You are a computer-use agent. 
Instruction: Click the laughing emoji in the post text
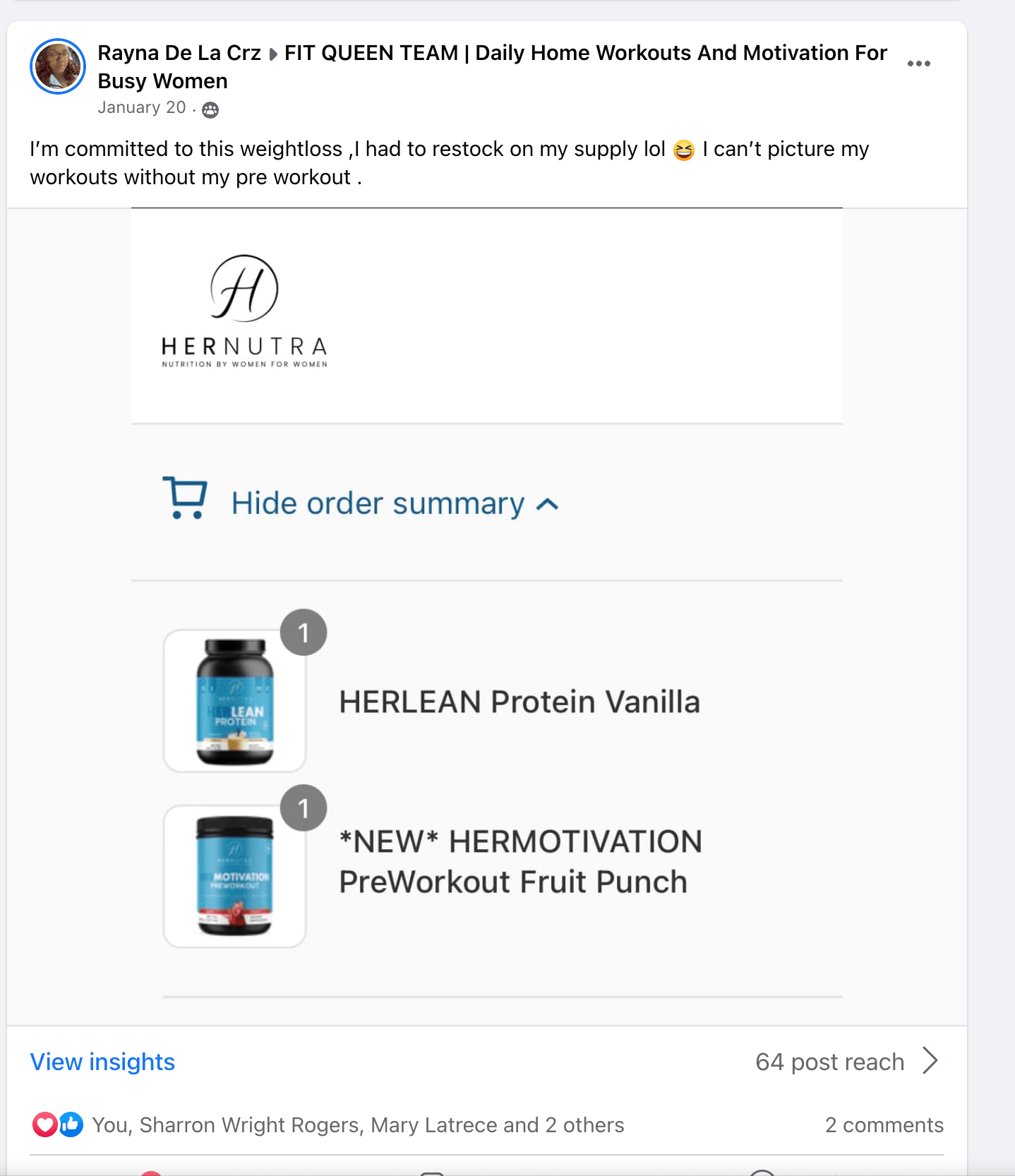[x=684, y=150]
